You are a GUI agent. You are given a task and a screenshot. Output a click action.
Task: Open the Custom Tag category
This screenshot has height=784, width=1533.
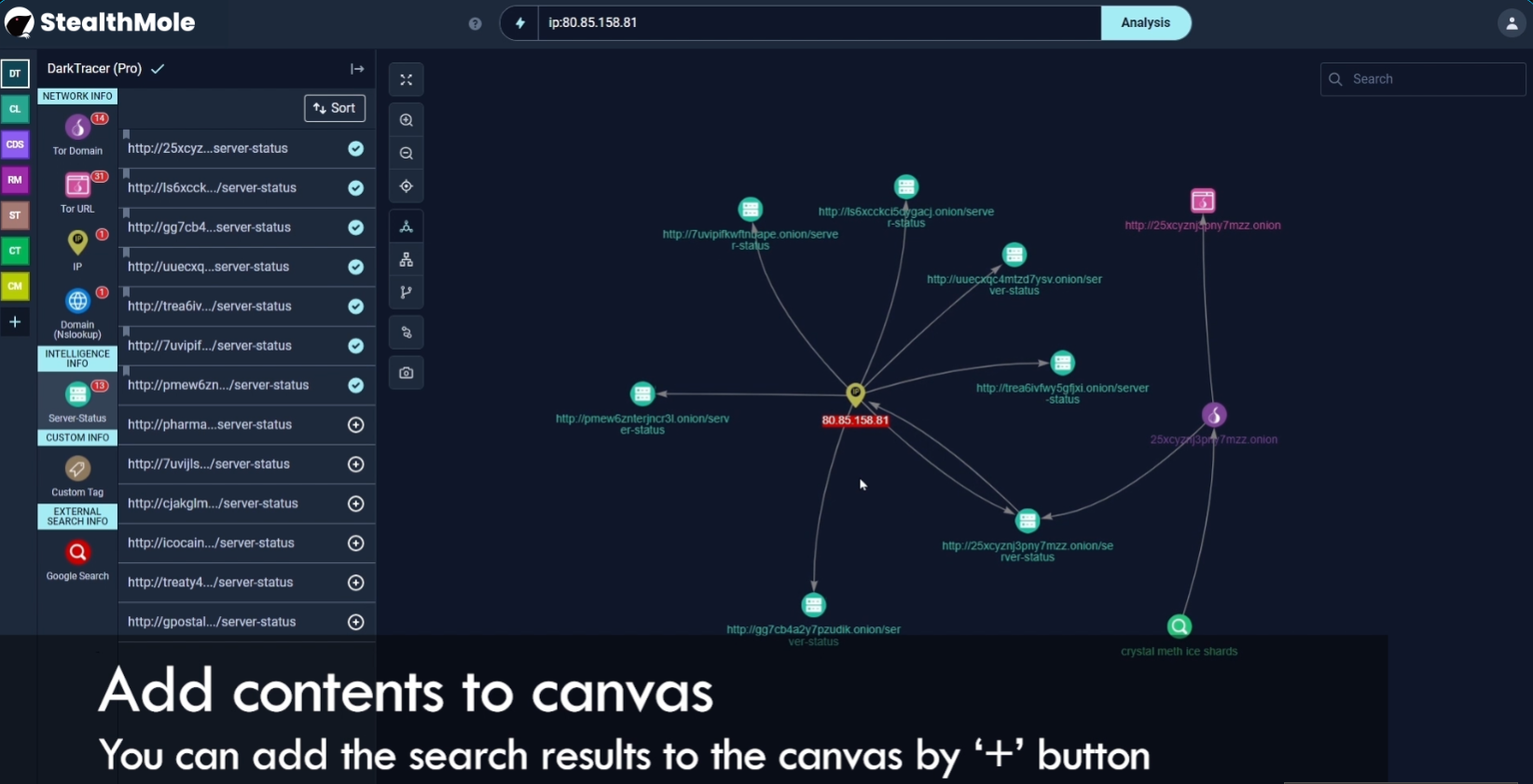coord(77,468)
